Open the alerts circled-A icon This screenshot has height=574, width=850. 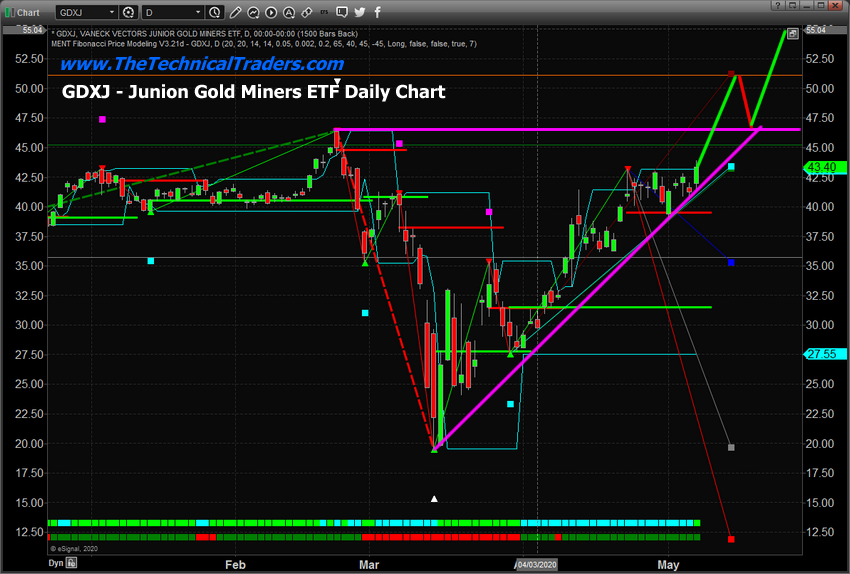point(289,12)
